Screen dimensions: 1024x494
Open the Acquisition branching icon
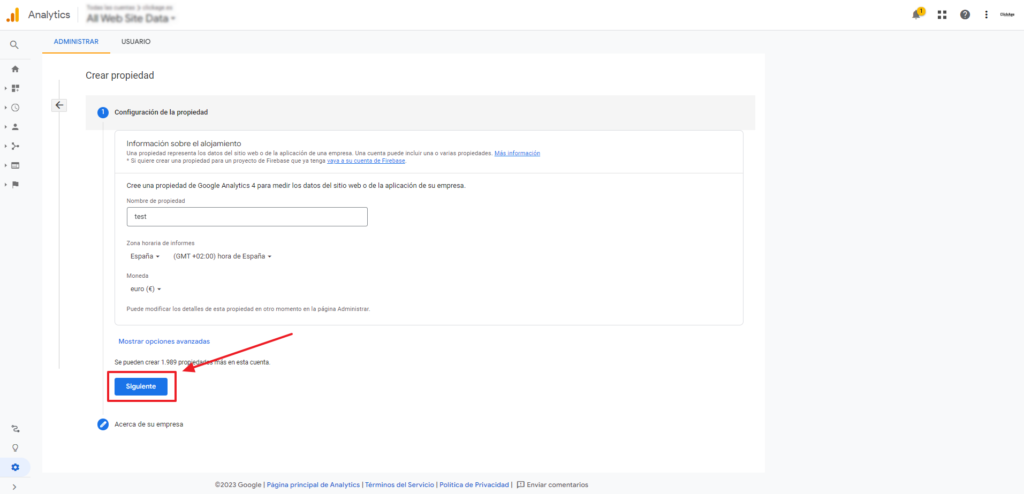(16, 146)
